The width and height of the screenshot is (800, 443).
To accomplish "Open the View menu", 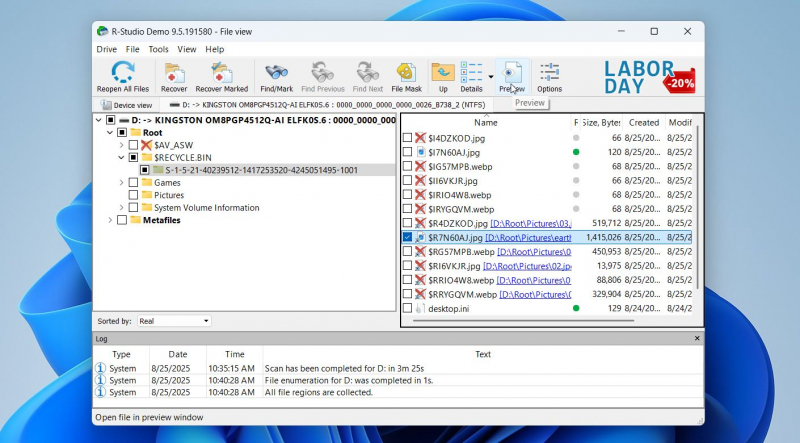I will pyautogui.click(x=187, y=49).
